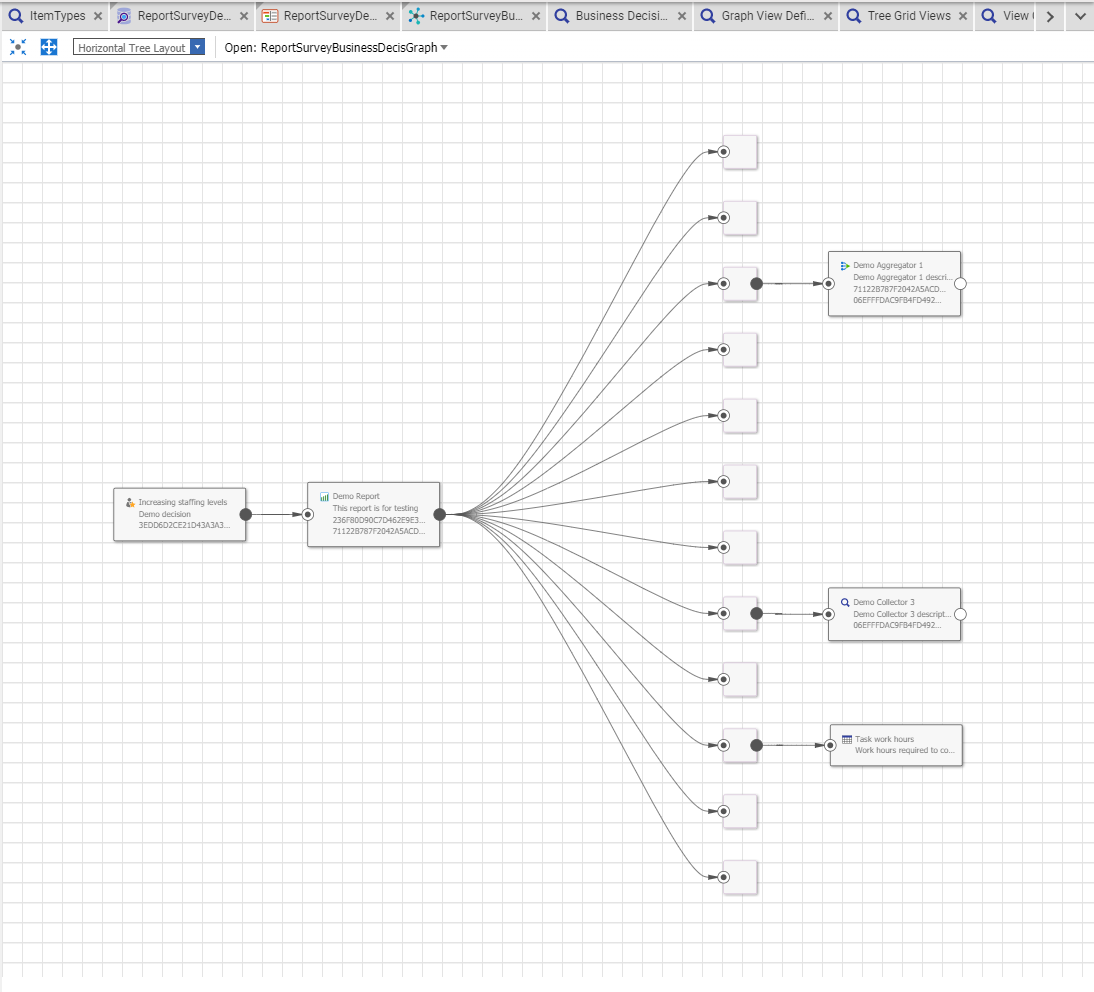Switch to the ReportSurveyBu... graph tab
This screenshot has width=1094, height=992.
[474, 15]
